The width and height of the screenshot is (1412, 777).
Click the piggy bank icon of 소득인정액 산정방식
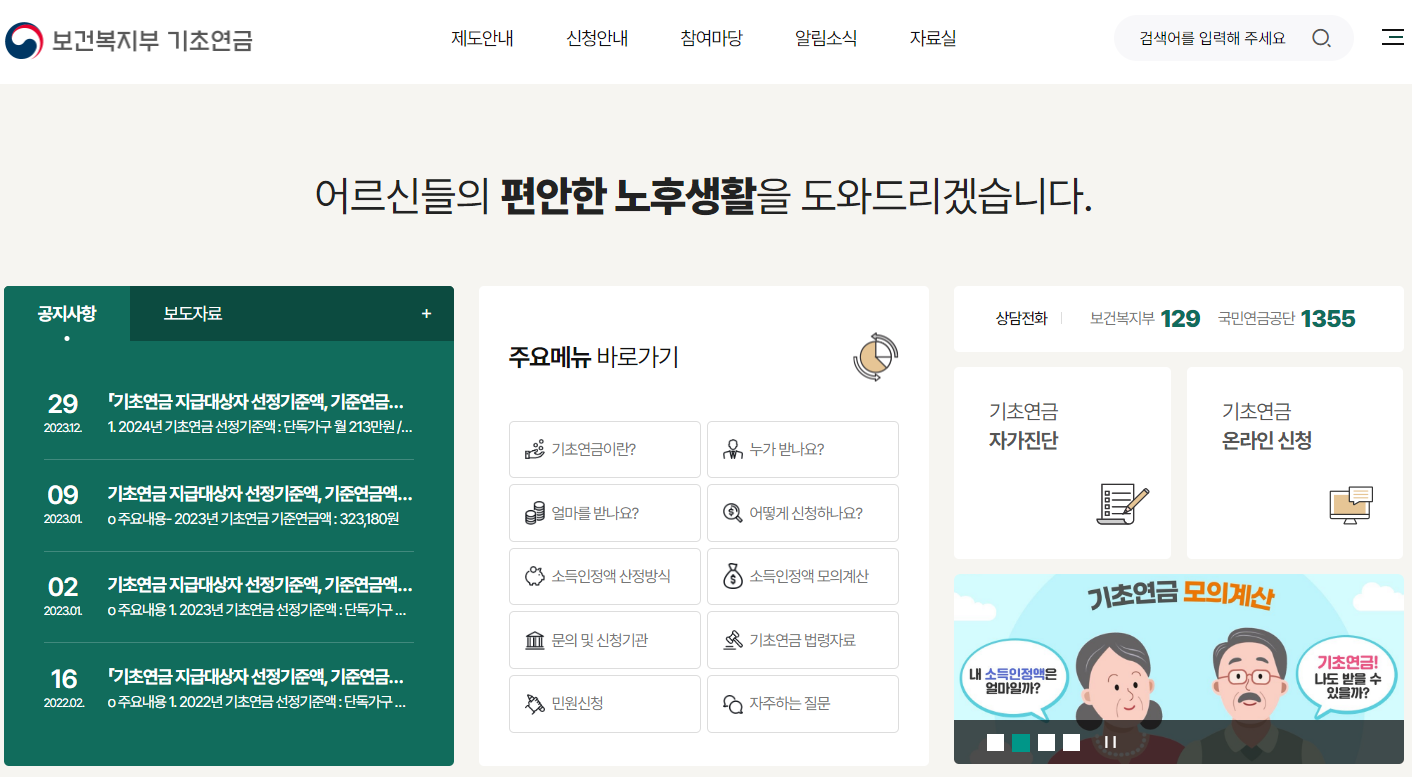tap(534, 576)
